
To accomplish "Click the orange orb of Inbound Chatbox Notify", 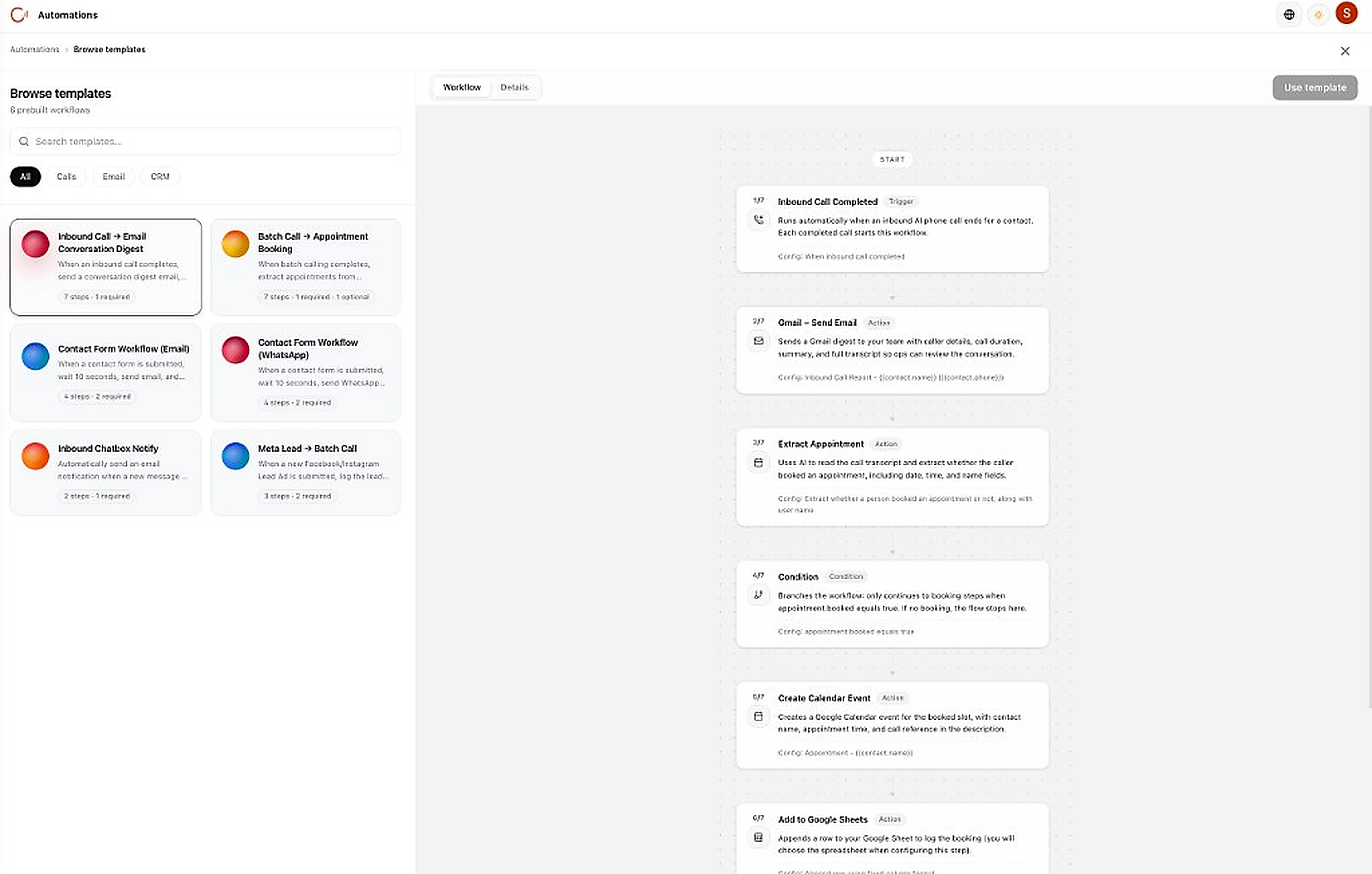I will click(x=36, y=456).
